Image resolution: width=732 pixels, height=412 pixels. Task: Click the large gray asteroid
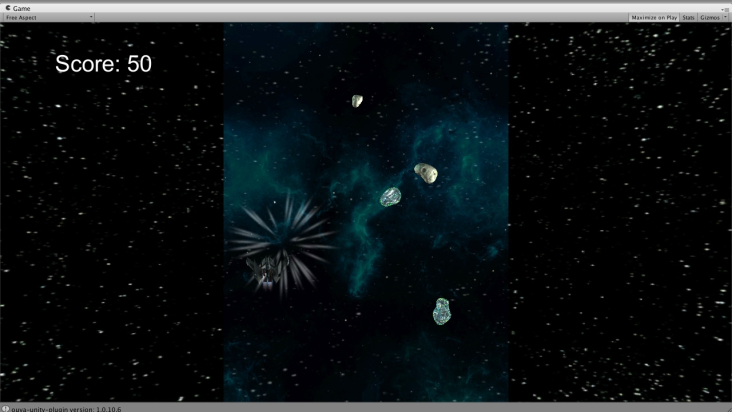[426, 173]
